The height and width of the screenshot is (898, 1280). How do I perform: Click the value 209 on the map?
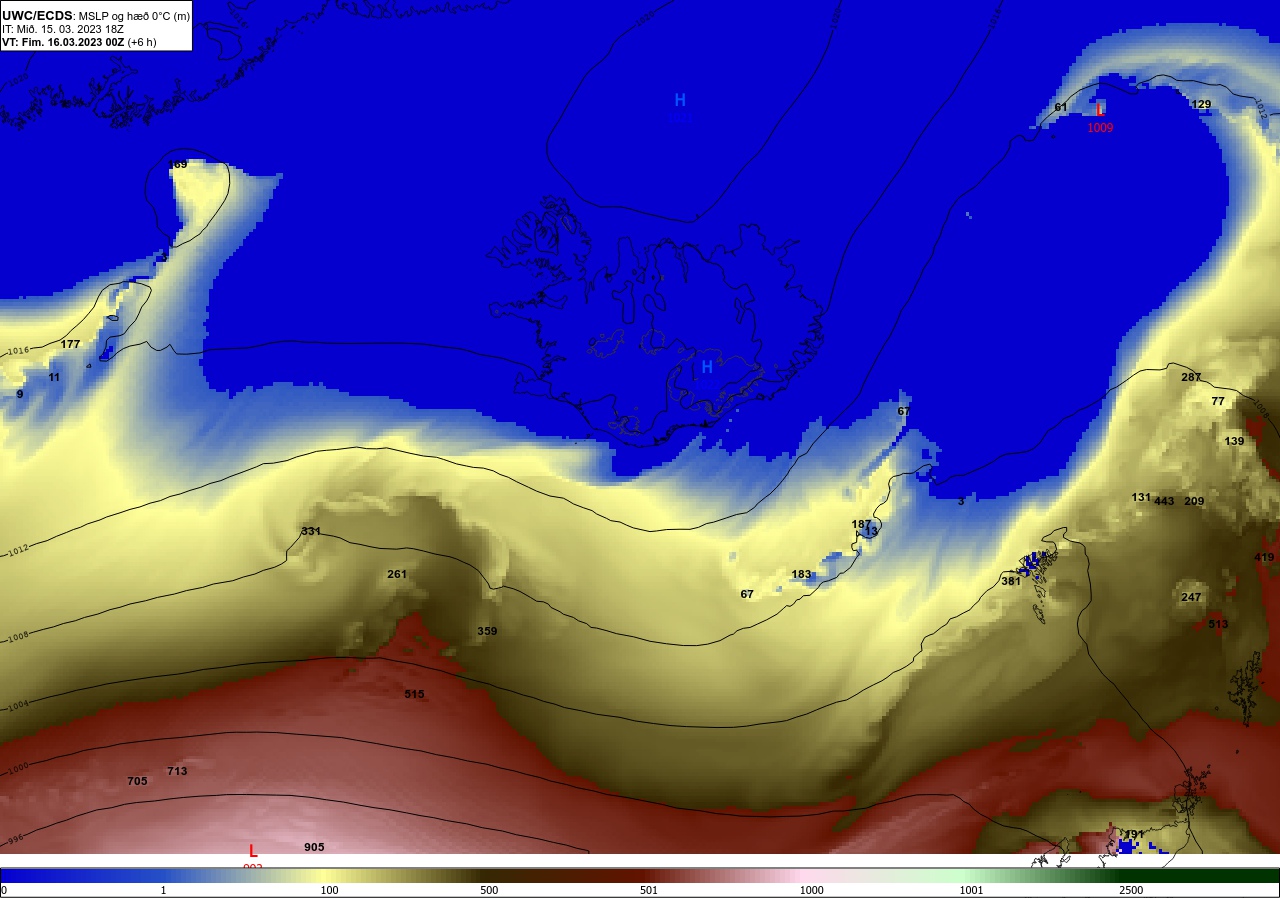pyautogui.click(x=1194, y=501)
